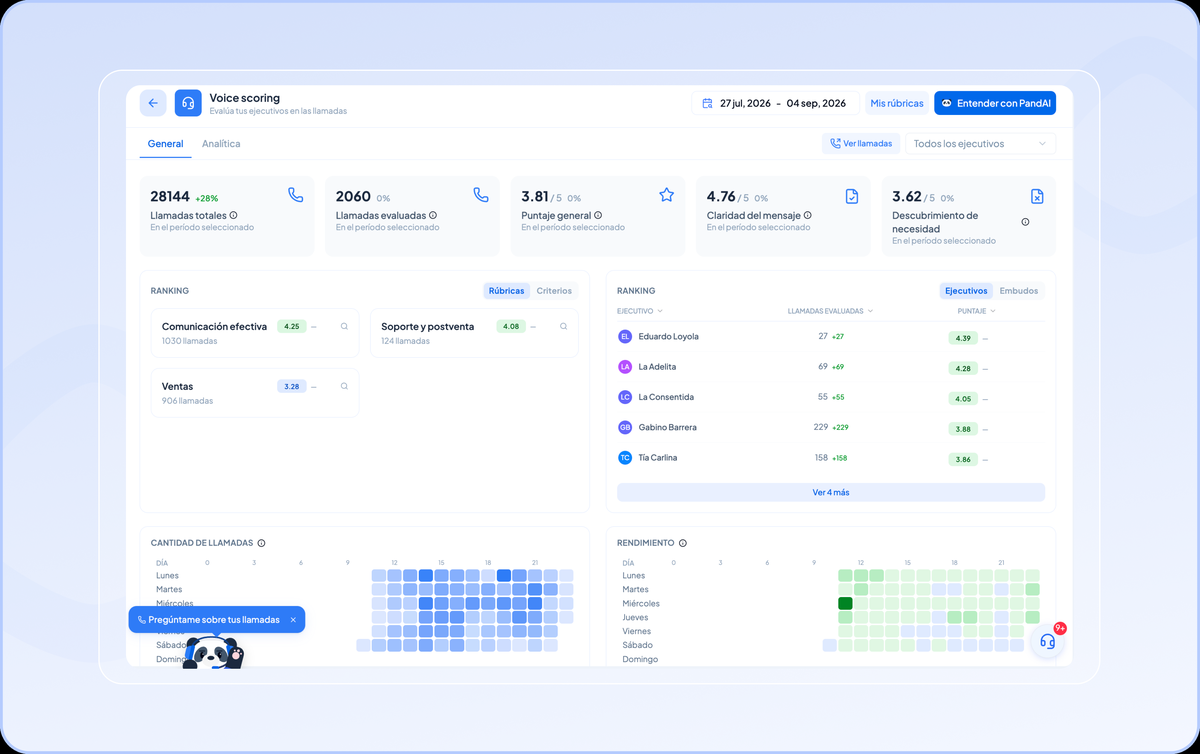This screenshot has width=1200, height=754.
Task: Click Entender con PandAI button
Action: click(x=995, y=103)
